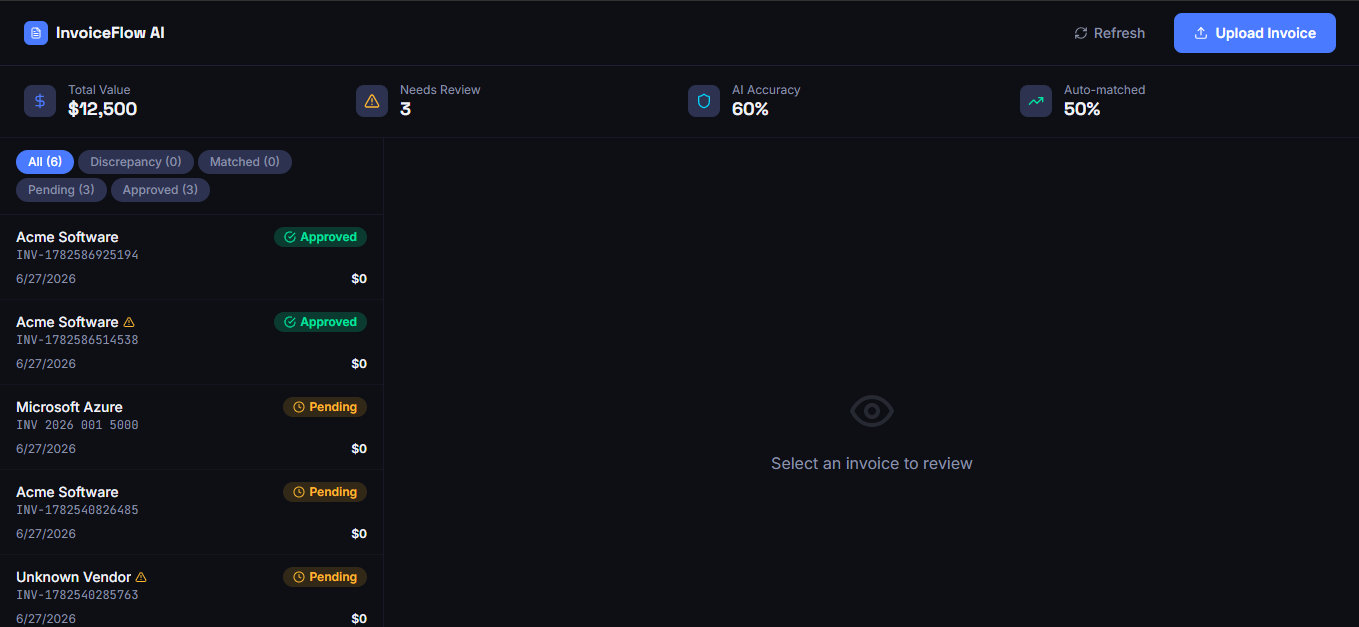Viewport: 1359px width, 627px height.
Task: Click warning icon next to Unknown Vendor
Action: point(141,577)
